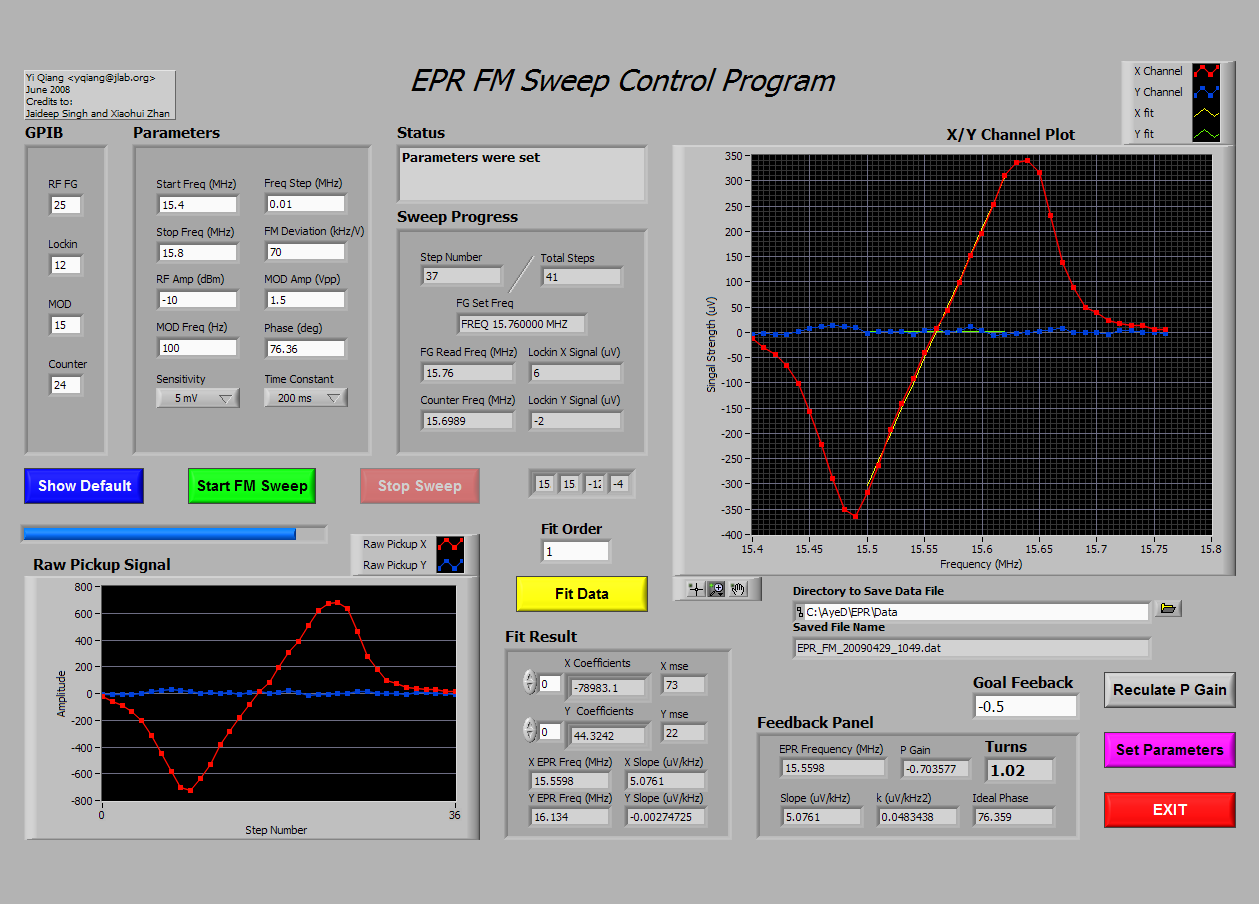Click the Lockin X Signal value 6

point(575,373)
